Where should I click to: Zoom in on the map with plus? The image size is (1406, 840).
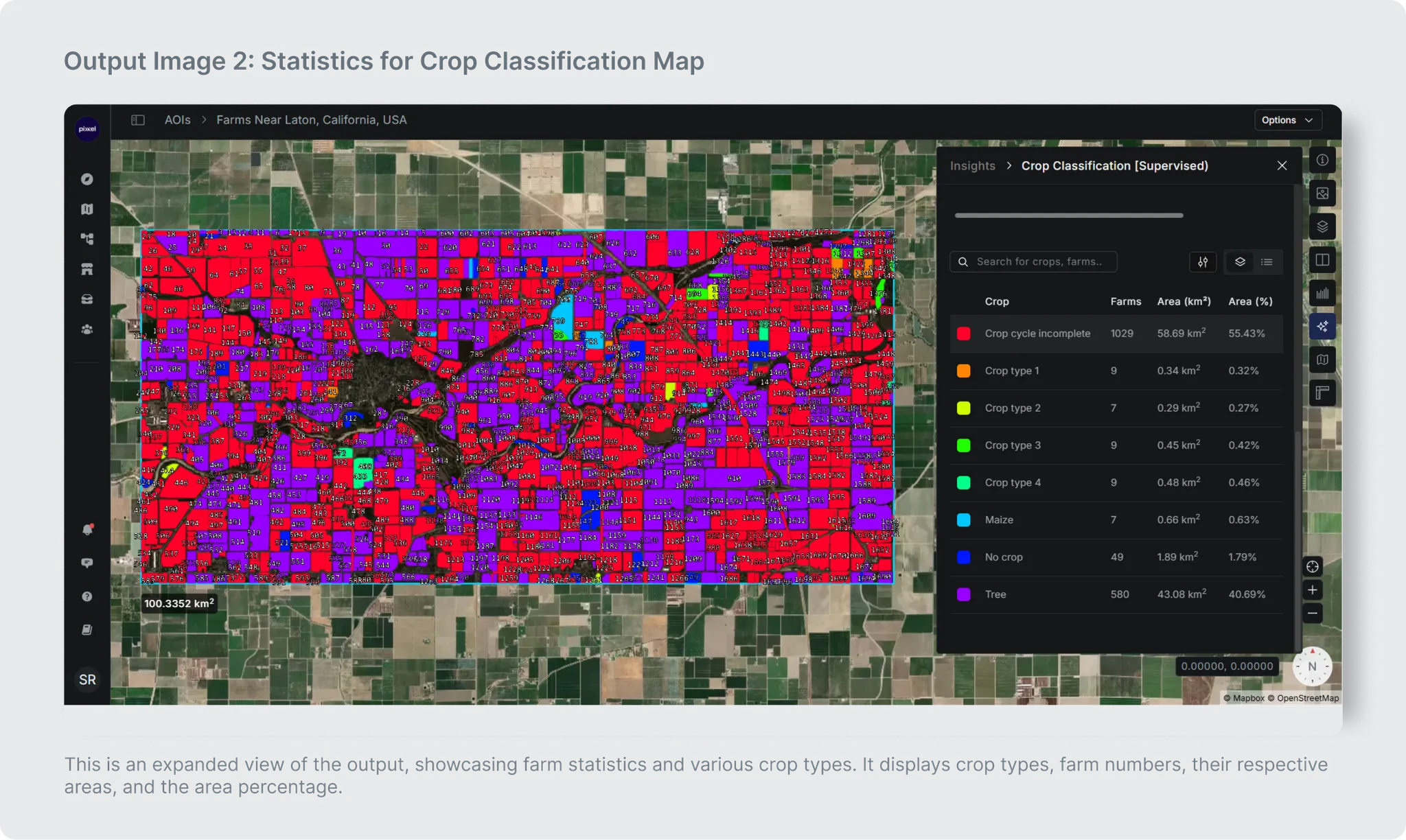point(1312,590)
